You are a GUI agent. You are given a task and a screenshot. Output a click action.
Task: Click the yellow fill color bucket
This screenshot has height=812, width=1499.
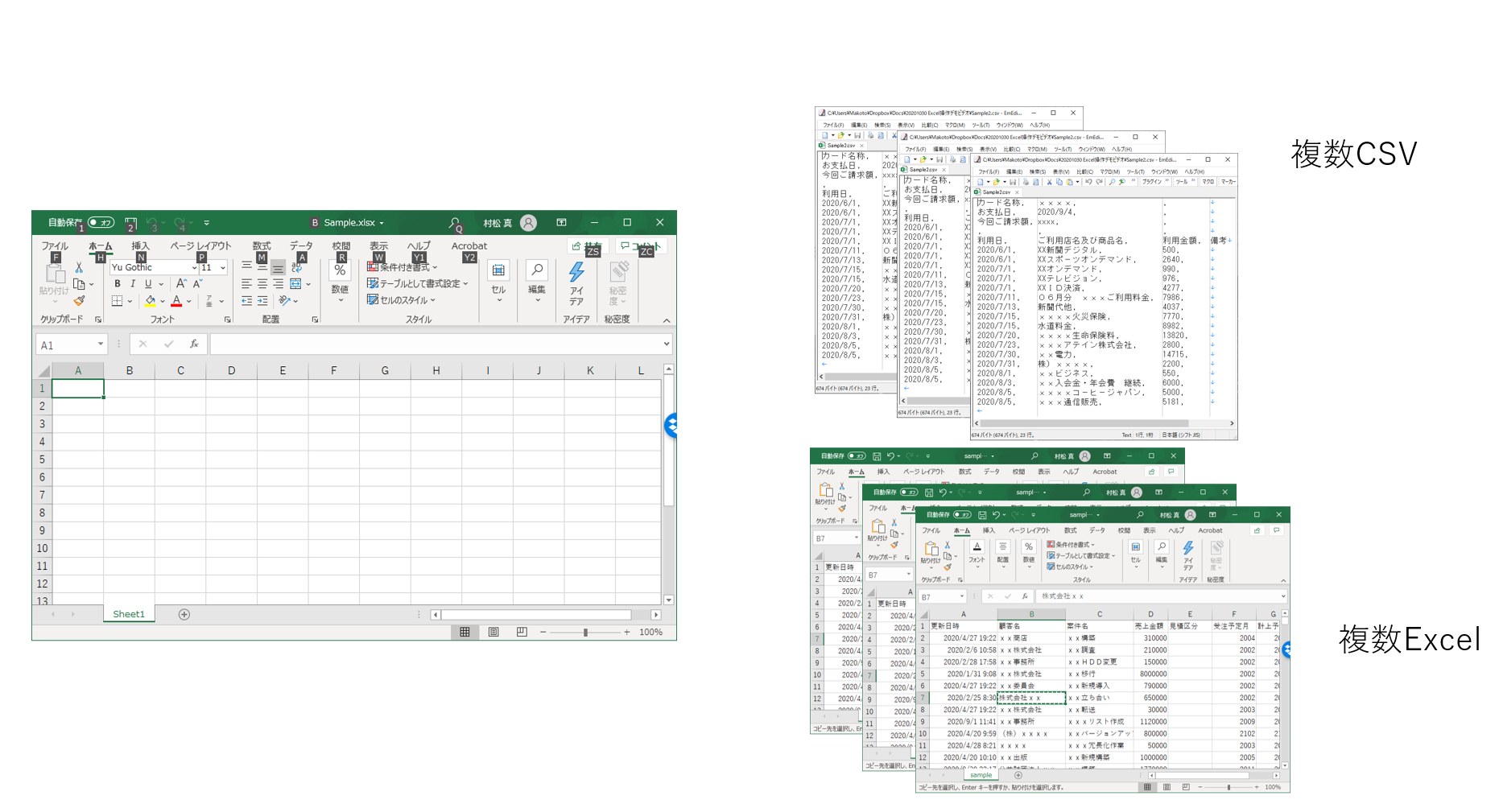(151, 301)
